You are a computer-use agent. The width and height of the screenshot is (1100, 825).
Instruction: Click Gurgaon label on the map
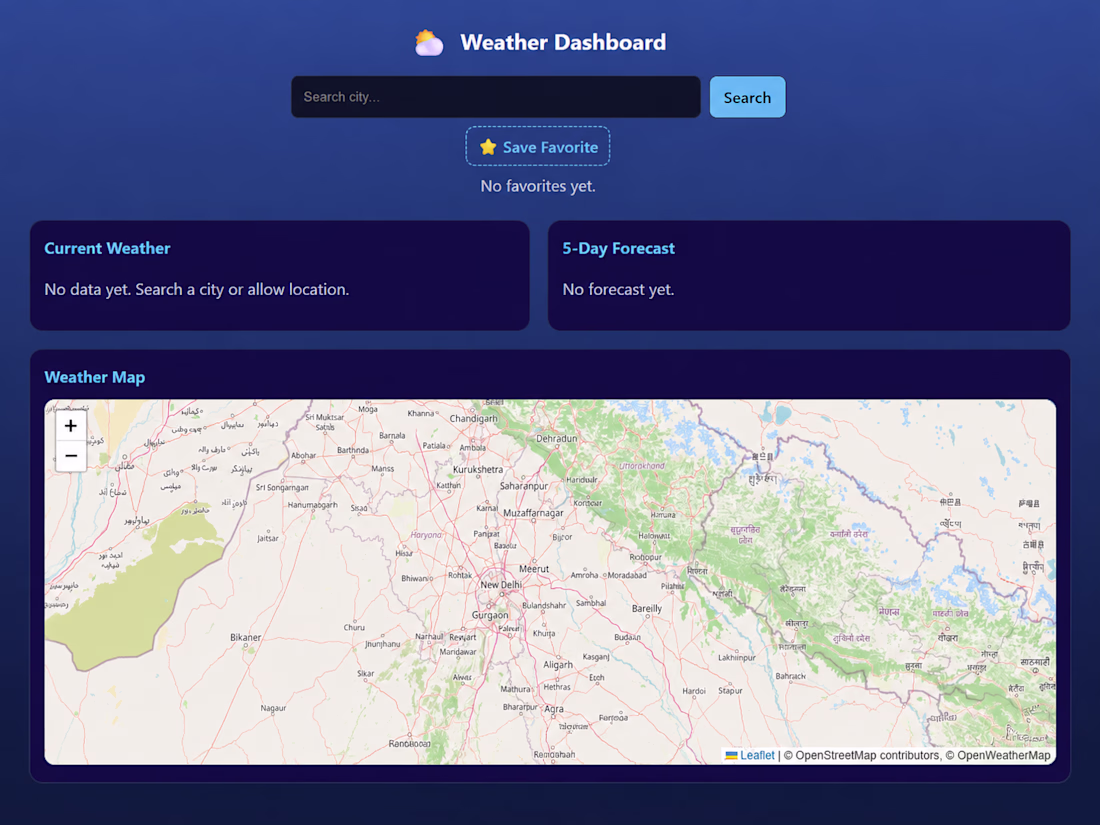pos(490,615)
